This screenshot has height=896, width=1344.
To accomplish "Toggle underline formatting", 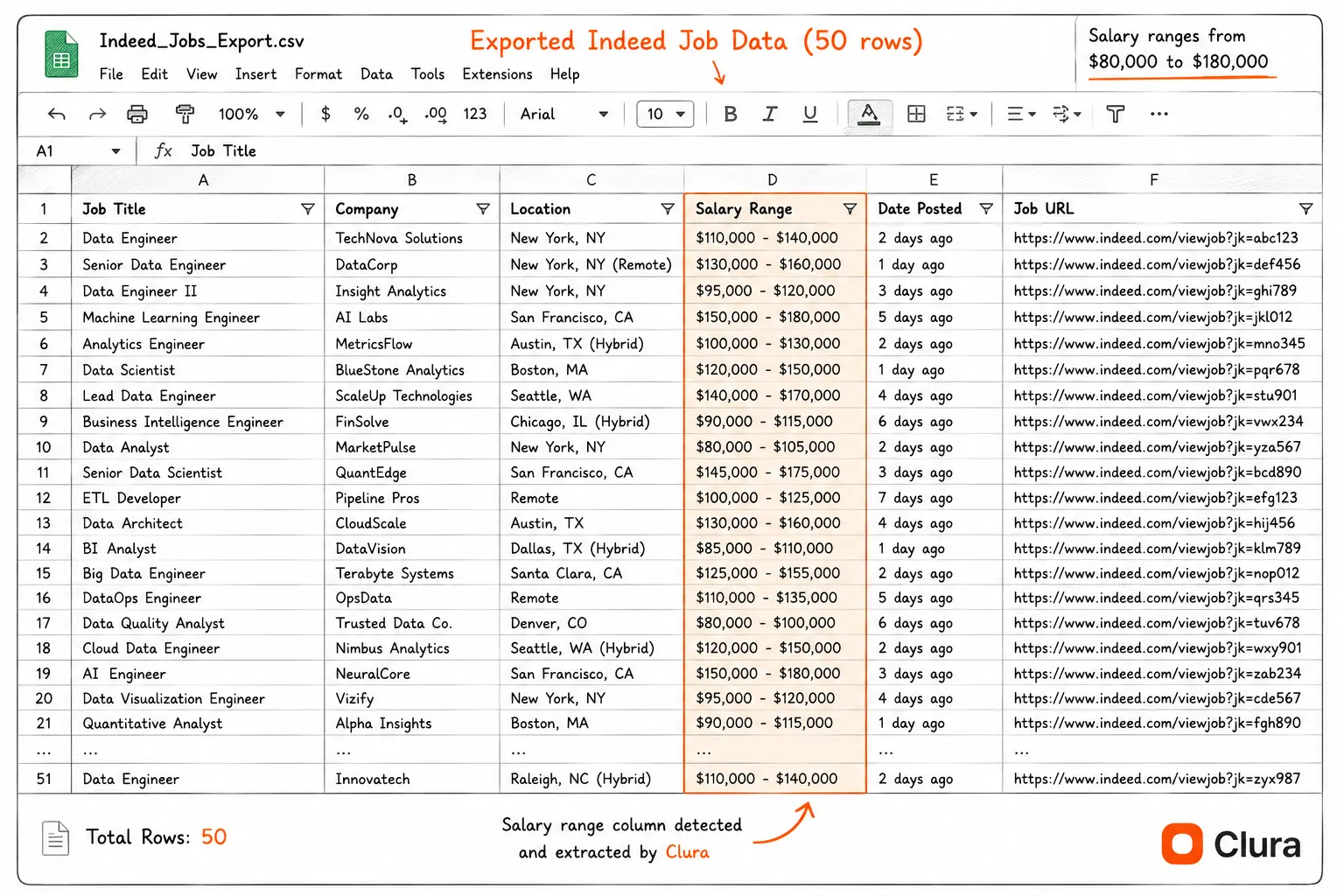I will point(810,114).
